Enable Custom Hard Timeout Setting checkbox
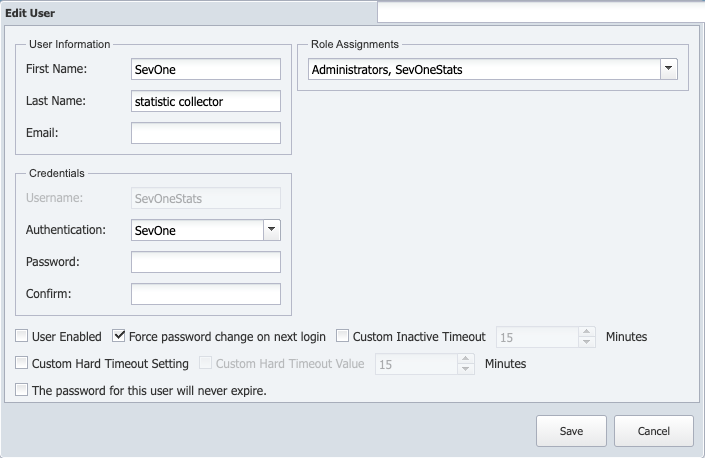The image size is (705, 458). pyautogui.click(x=21, y=363)
